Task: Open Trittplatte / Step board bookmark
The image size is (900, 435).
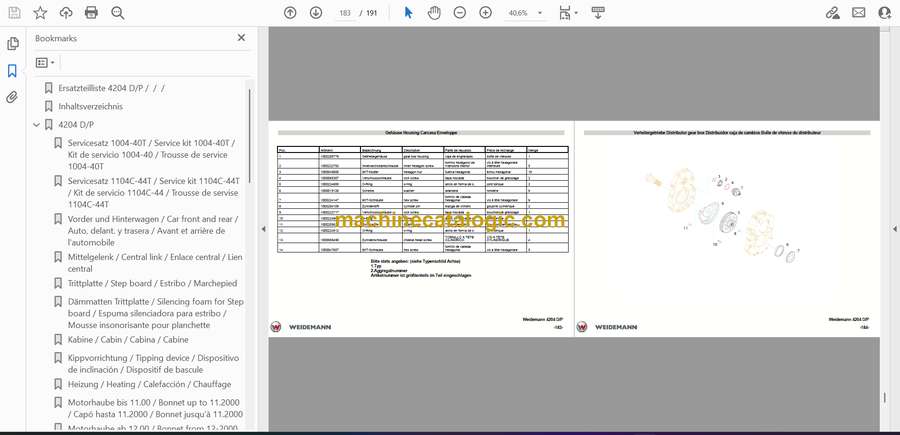Action: click(x=152, y=283)
